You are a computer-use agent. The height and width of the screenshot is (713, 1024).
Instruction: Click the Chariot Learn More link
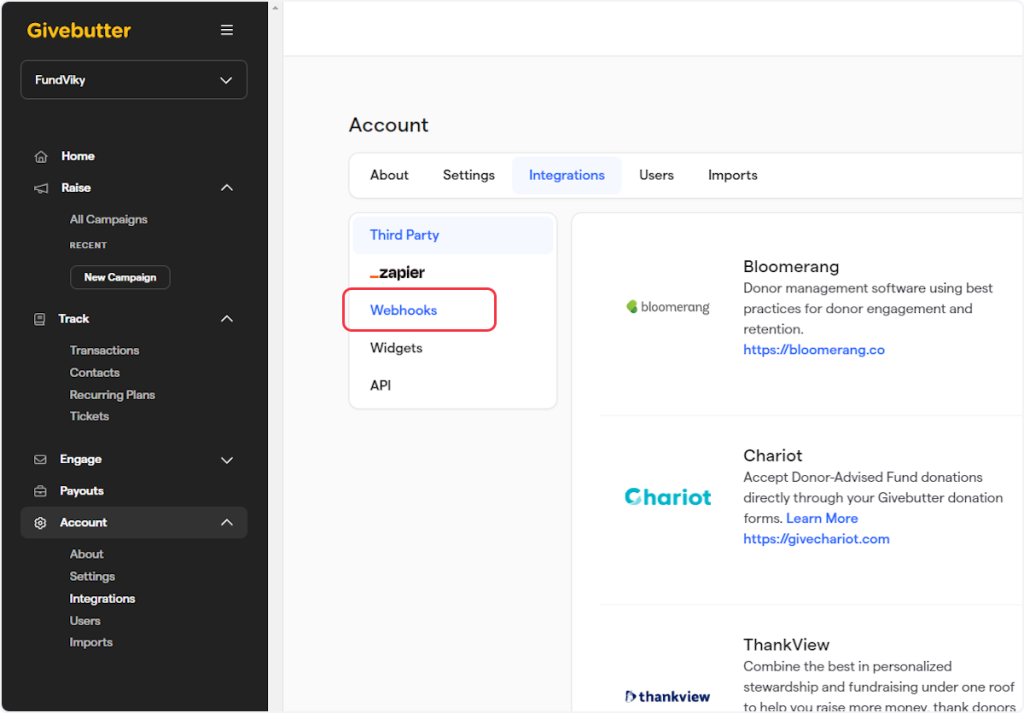pyautogui.click(x=821, y=518)
